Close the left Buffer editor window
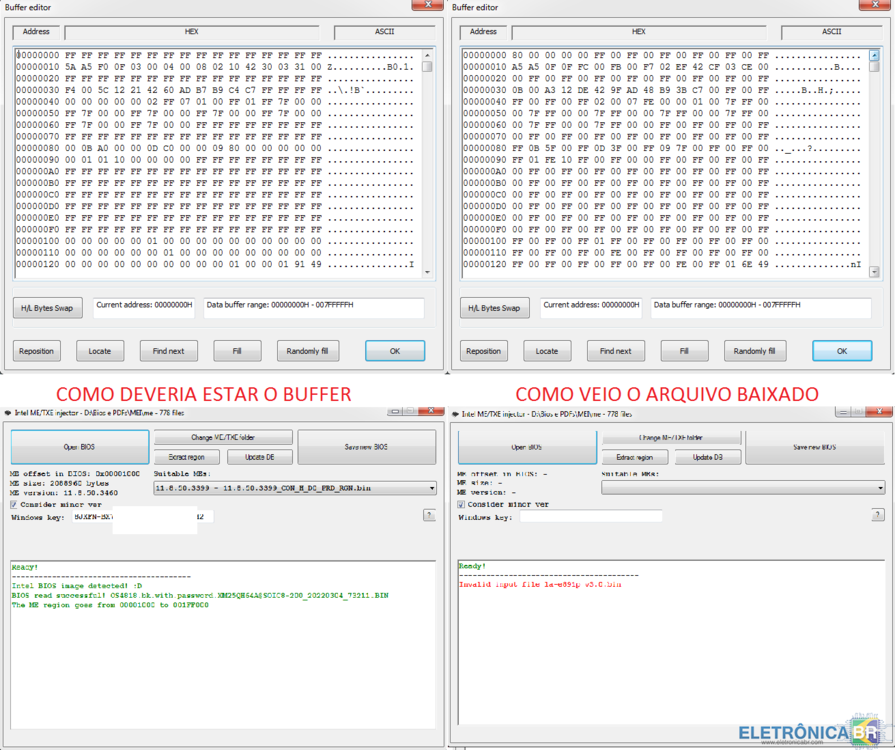 point(430,5)
